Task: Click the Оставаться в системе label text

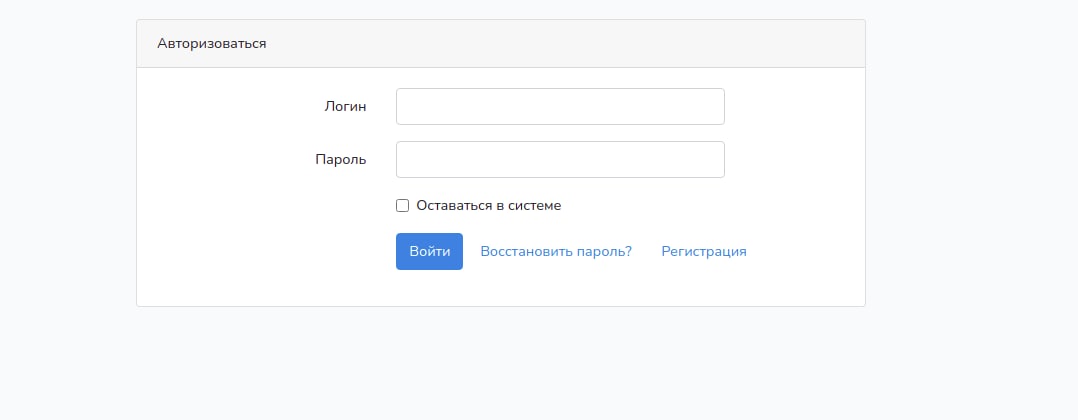Action: pyautogui.click(x=489, y=206)
